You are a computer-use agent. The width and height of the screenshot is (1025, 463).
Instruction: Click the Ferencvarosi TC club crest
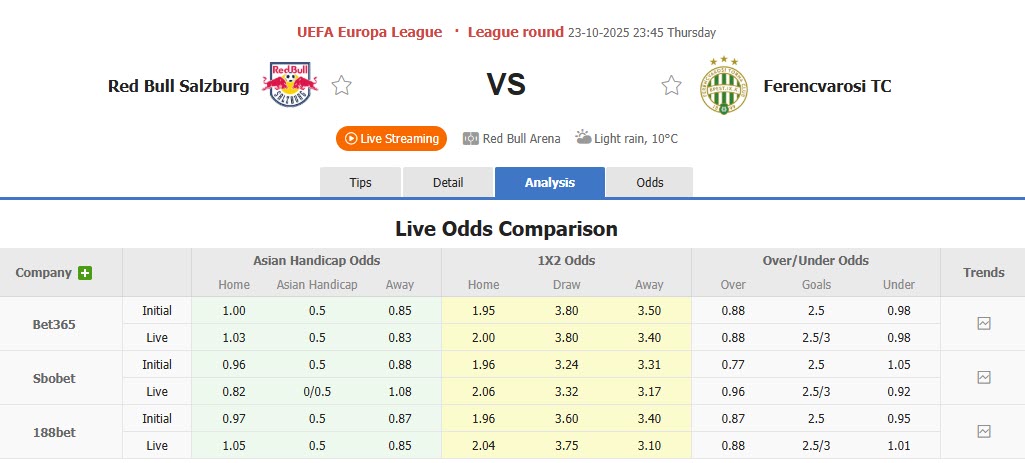pos(724,85)
